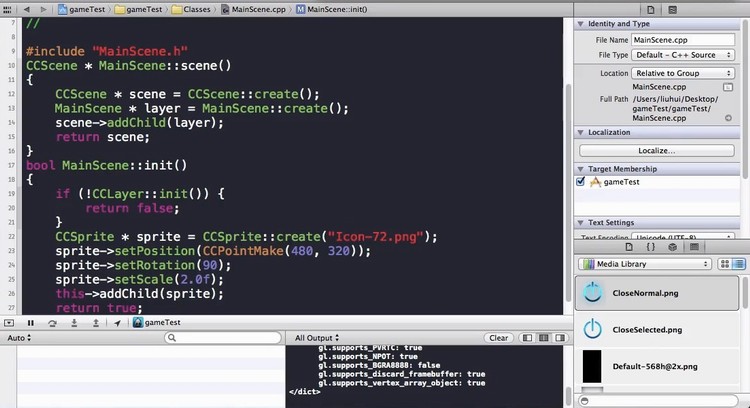Reveal the full path in Finder arrow
This screenshot has width=750, height=408.
(728, 118)
